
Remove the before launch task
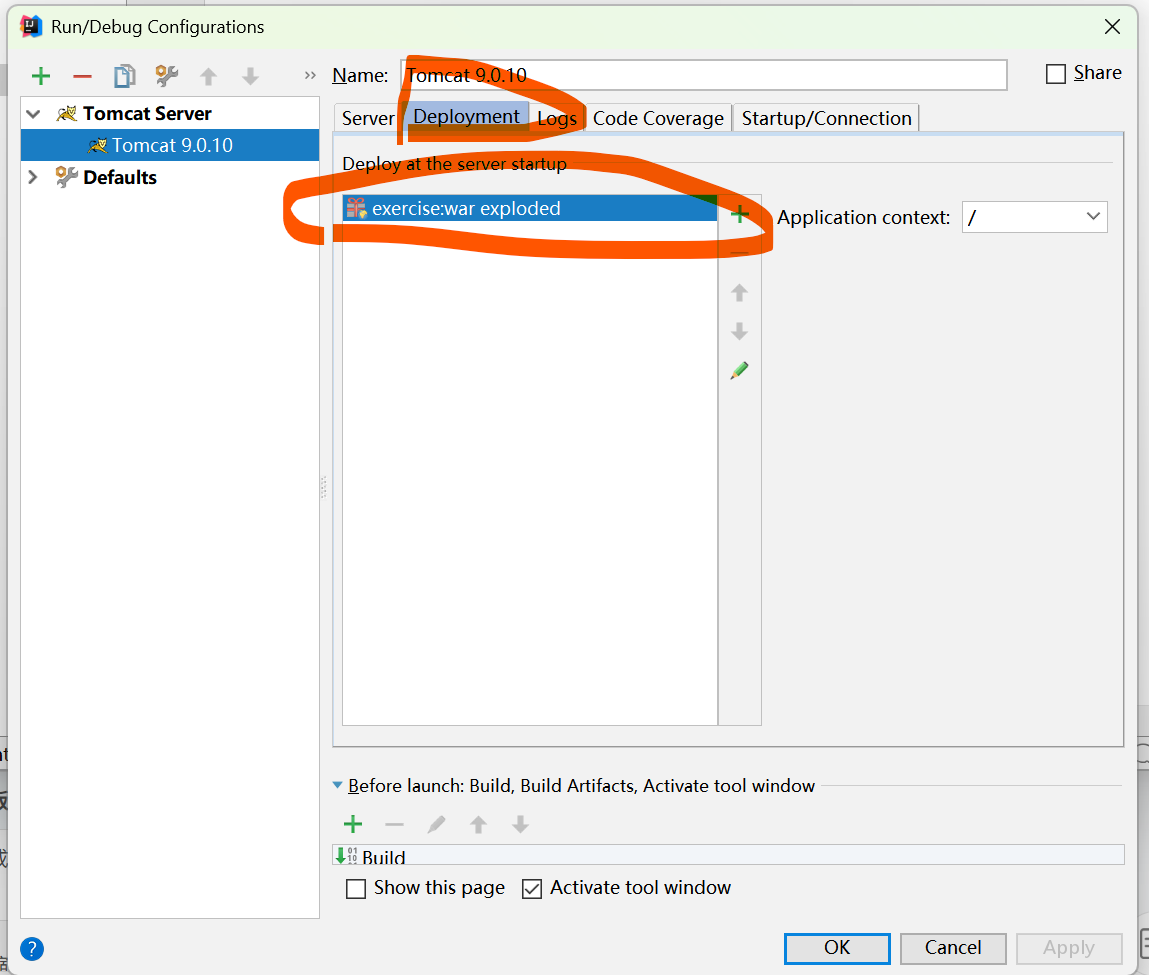pos(394,825)
